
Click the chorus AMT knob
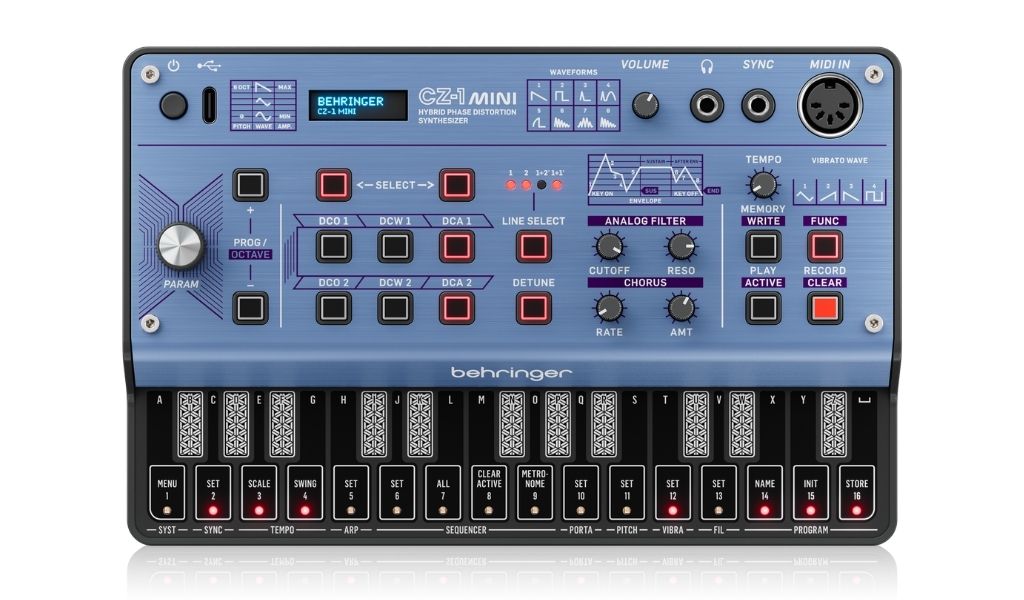pyautogui.click(x=681, y=308)
